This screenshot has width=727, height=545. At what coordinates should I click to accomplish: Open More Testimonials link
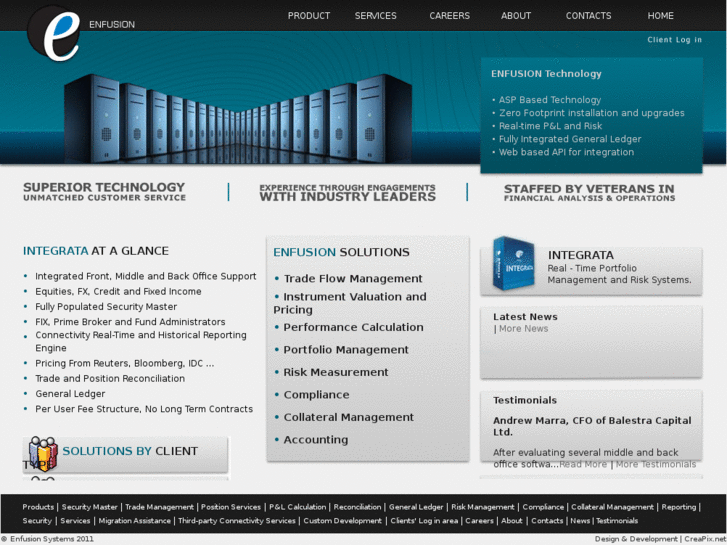[656, 464]
